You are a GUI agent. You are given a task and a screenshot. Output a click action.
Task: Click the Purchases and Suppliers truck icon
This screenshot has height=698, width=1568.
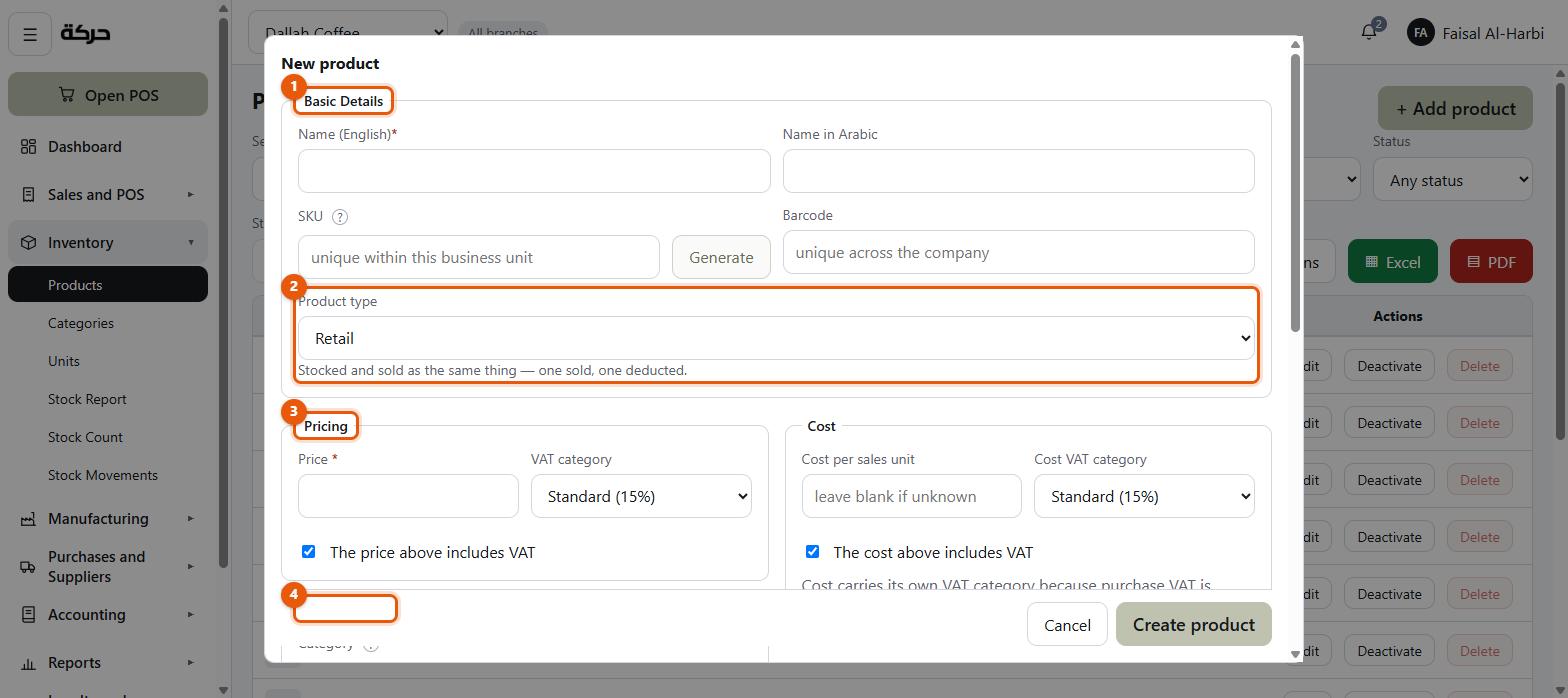point(28,567)
